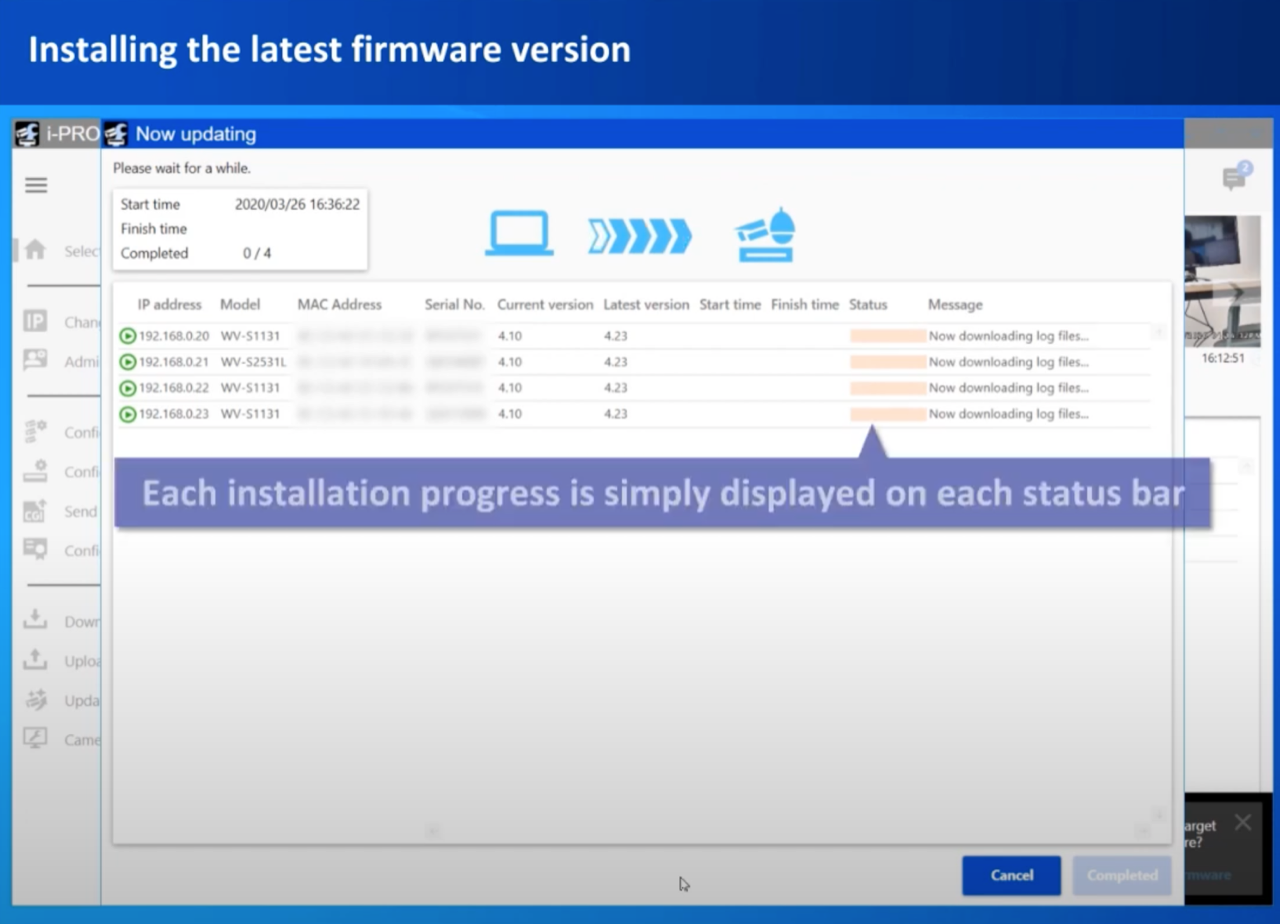Click the IP change icon in sidebar

pos(35,321)
